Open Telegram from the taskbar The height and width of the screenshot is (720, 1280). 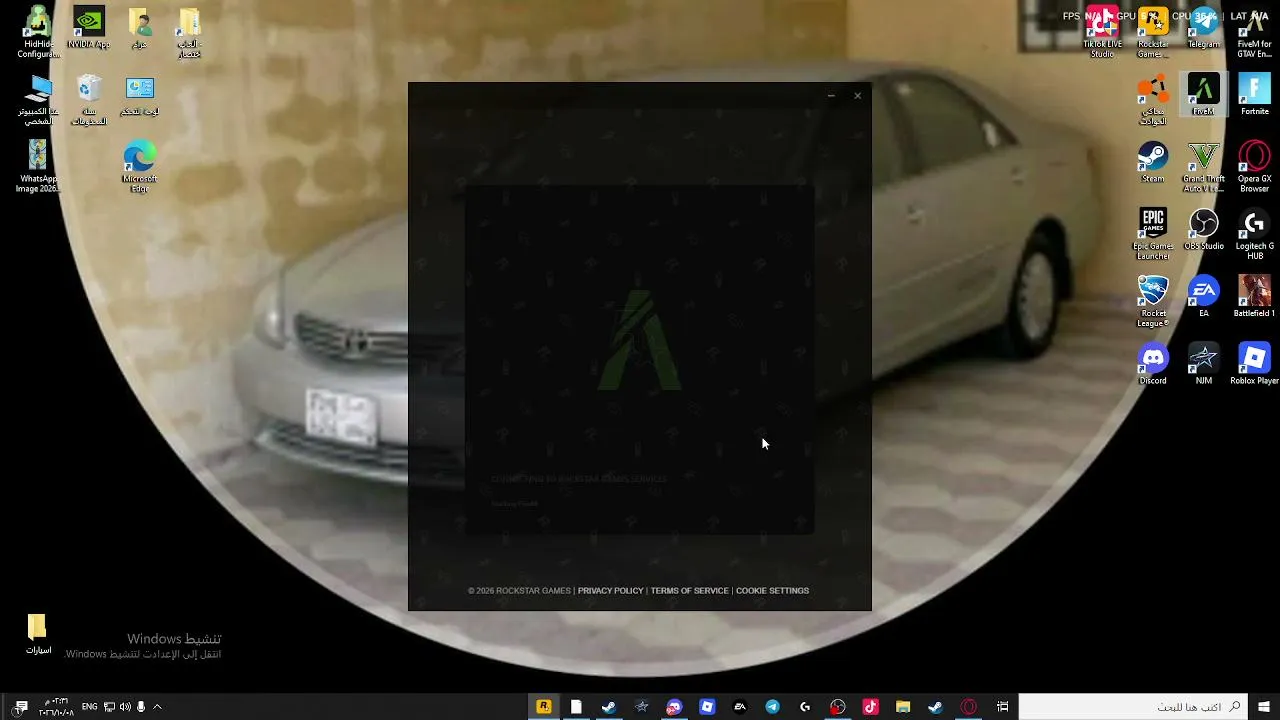click(772, 707)
